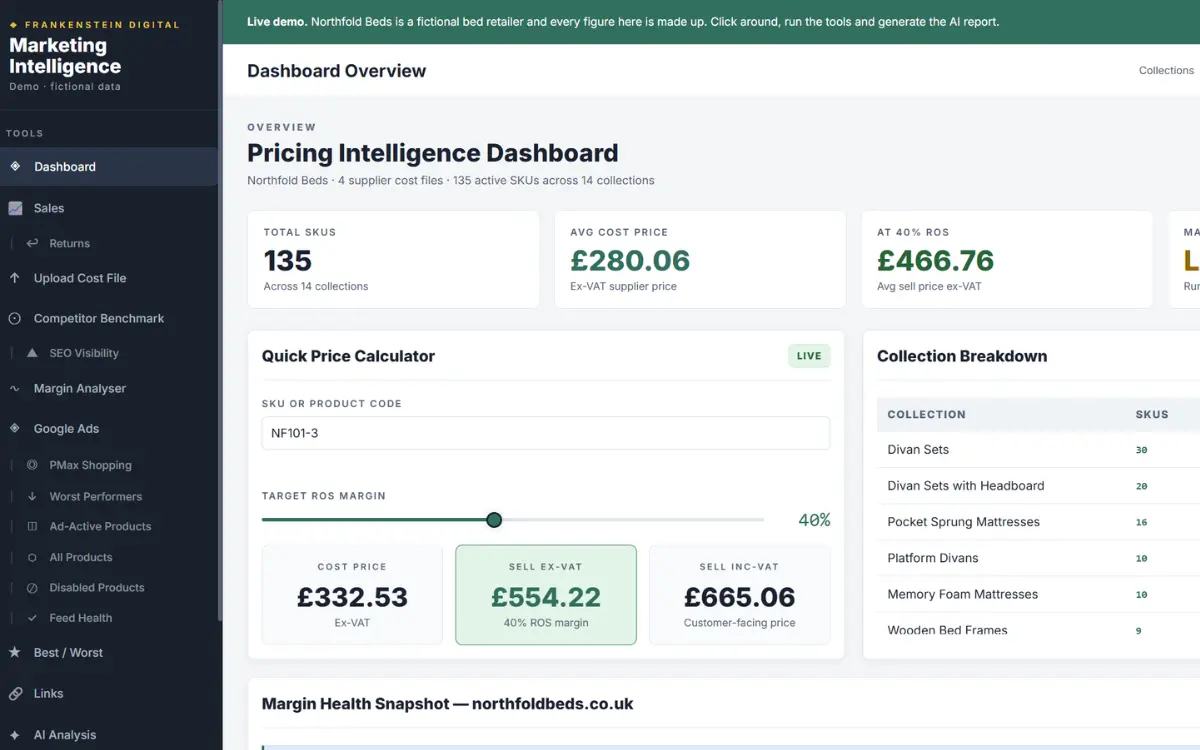Open the Margin Analyser tool
The height and width of the screenshot is (750, 1200).
109,388
